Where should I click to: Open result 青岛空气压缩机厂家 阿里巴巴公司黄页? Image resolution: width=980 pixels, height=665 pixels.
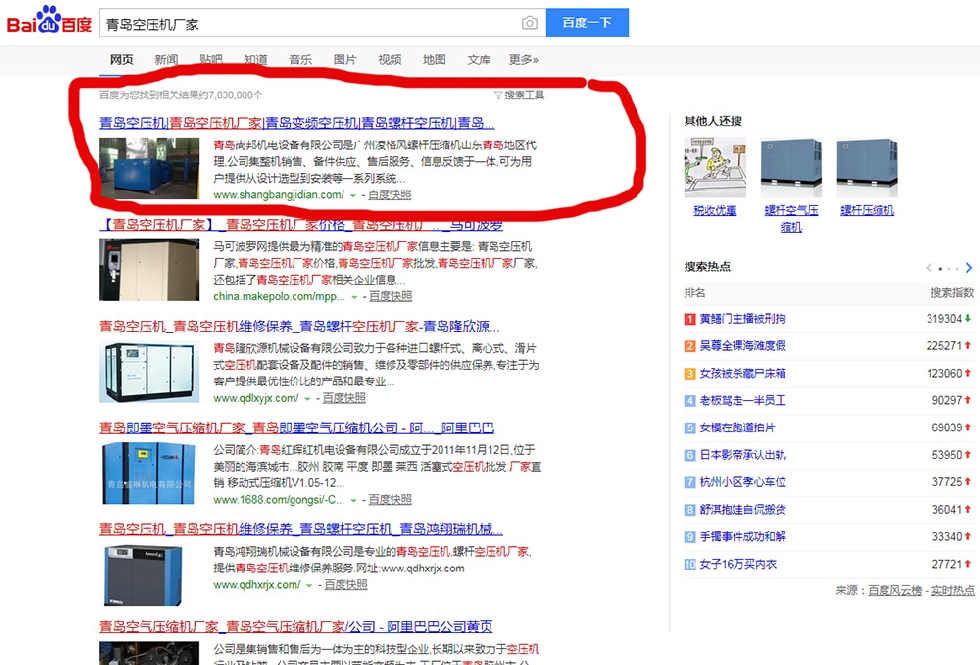pyautogui.click(x=296, y=626)
